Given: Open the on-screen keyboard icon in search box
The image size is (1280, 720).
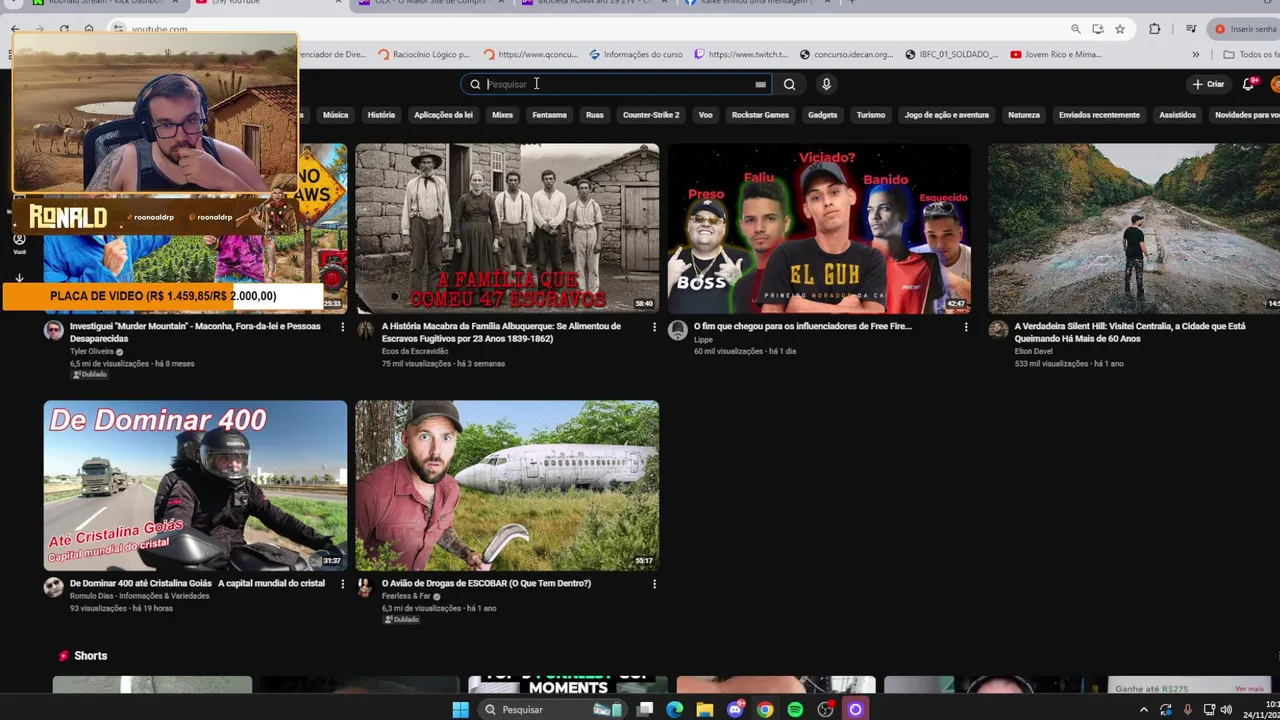Looking at the screenshot, I should (x=760, y=85).
